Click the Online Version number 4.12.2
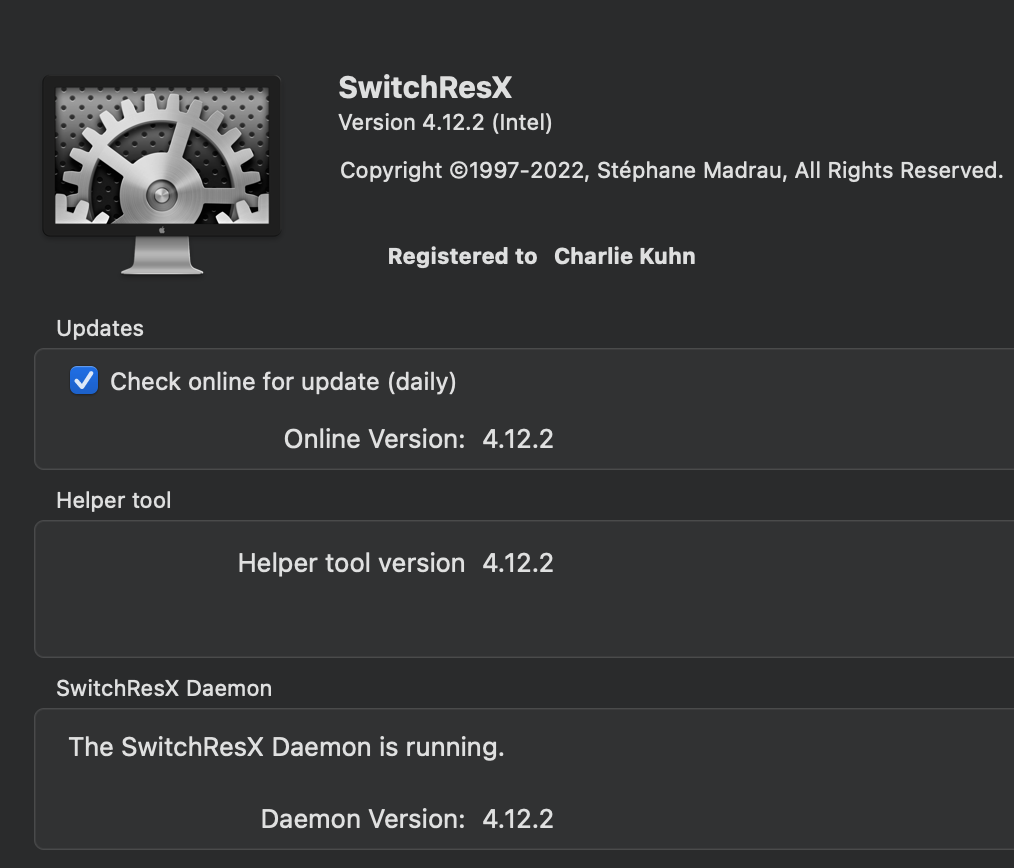1014x868 pixels. tap(518, 439)
